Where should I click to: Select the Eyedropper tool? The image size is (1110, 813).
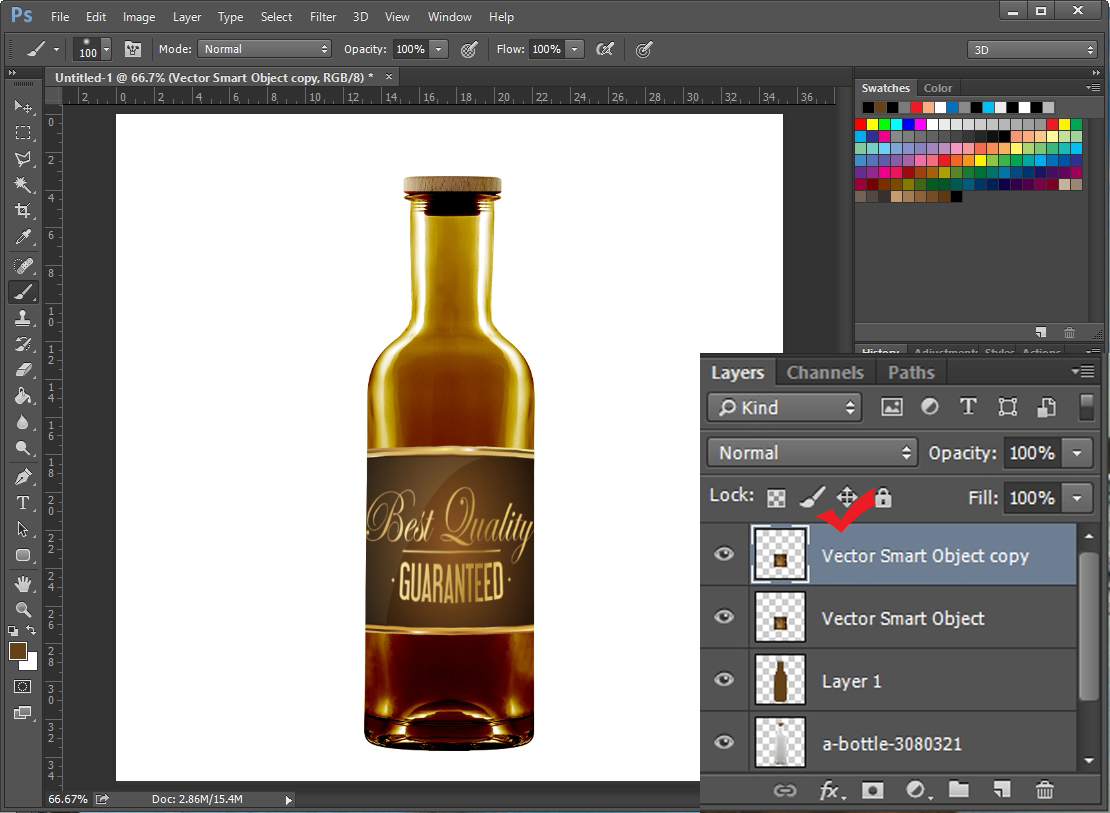pyautogui.click(x=23, y=237)
